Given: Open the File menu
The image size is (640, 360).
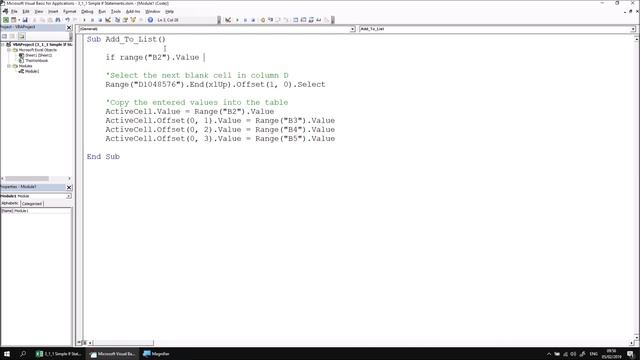Looking at the screenshot, I should pos(14,11).
